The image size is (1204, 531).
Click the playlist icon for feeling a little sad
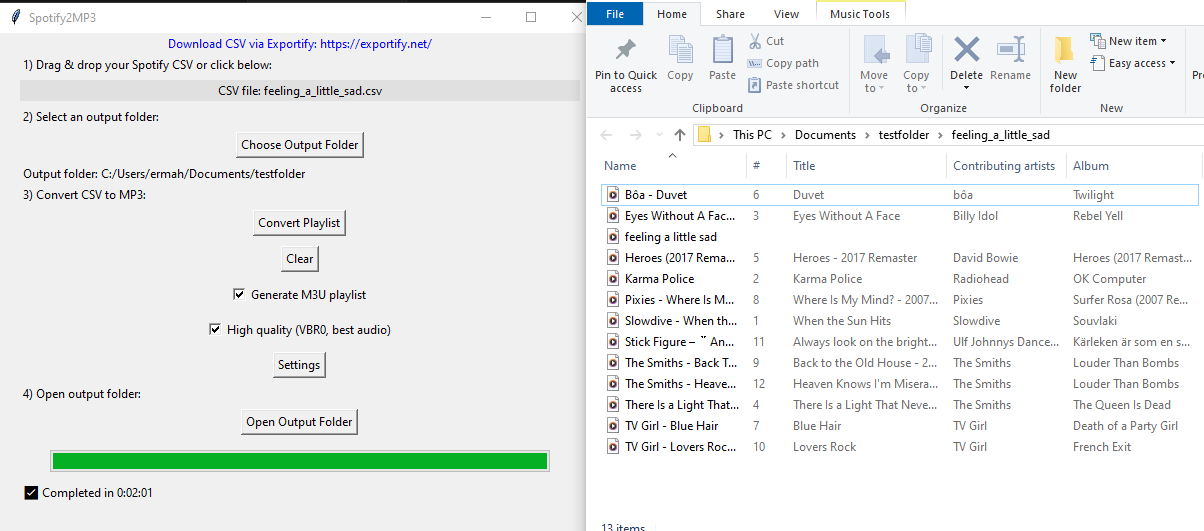point(614,237)
